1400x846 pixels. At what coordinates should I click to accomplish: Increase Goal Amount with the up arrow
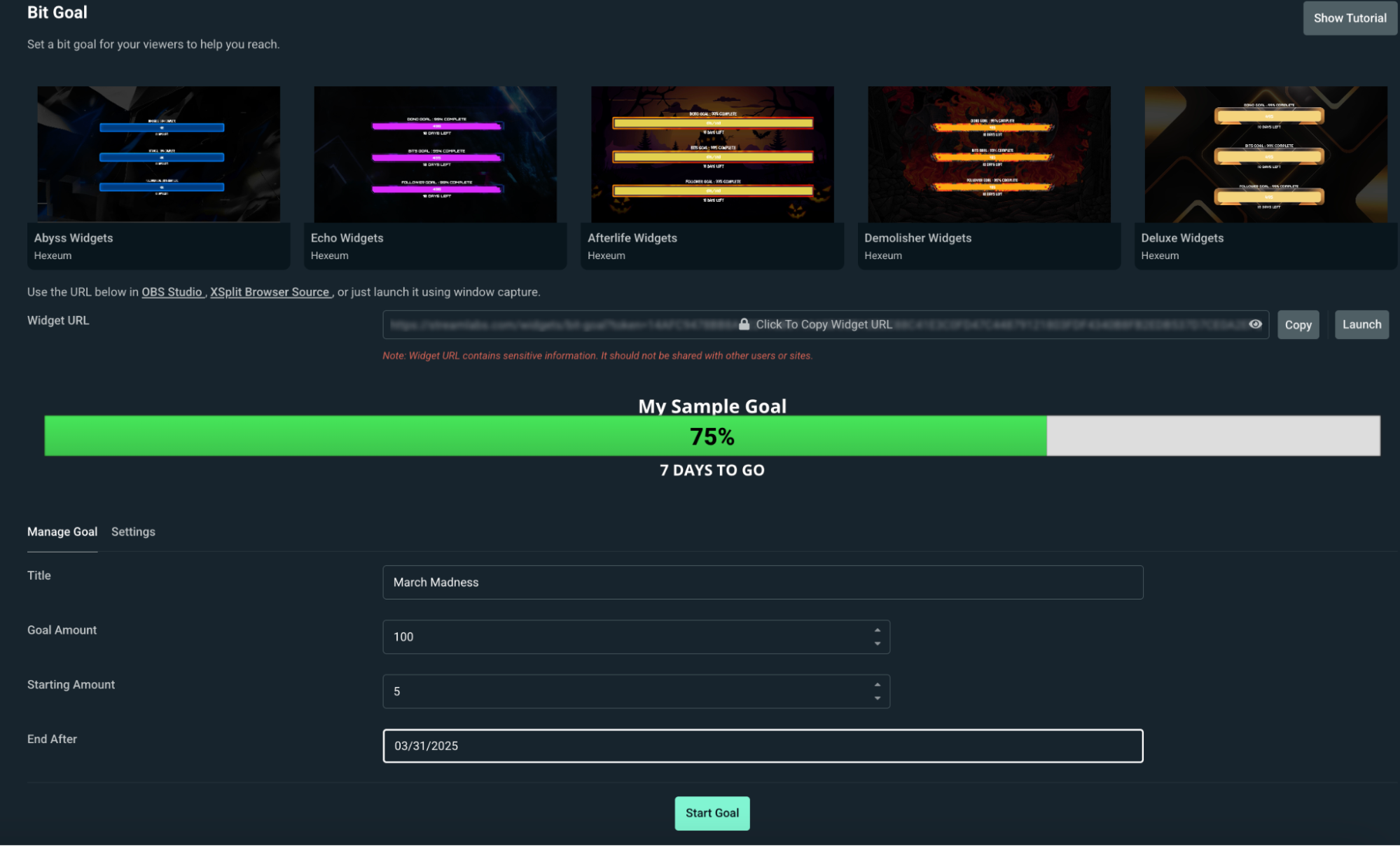click(x=876, y=630)
